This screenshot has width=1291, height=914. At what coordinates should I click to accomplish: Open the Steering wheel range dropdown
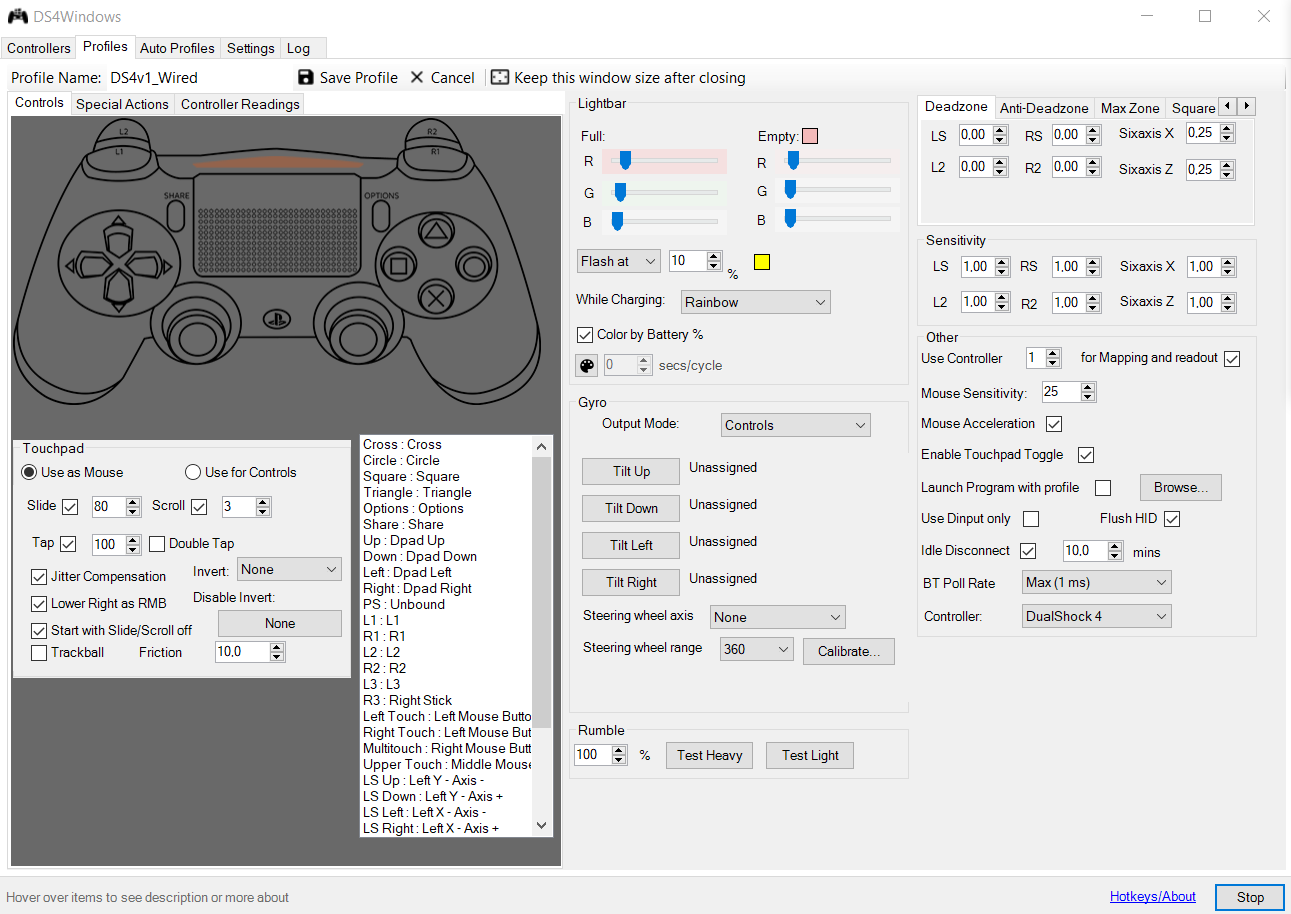pyautogui.click(x=757, y=649)
